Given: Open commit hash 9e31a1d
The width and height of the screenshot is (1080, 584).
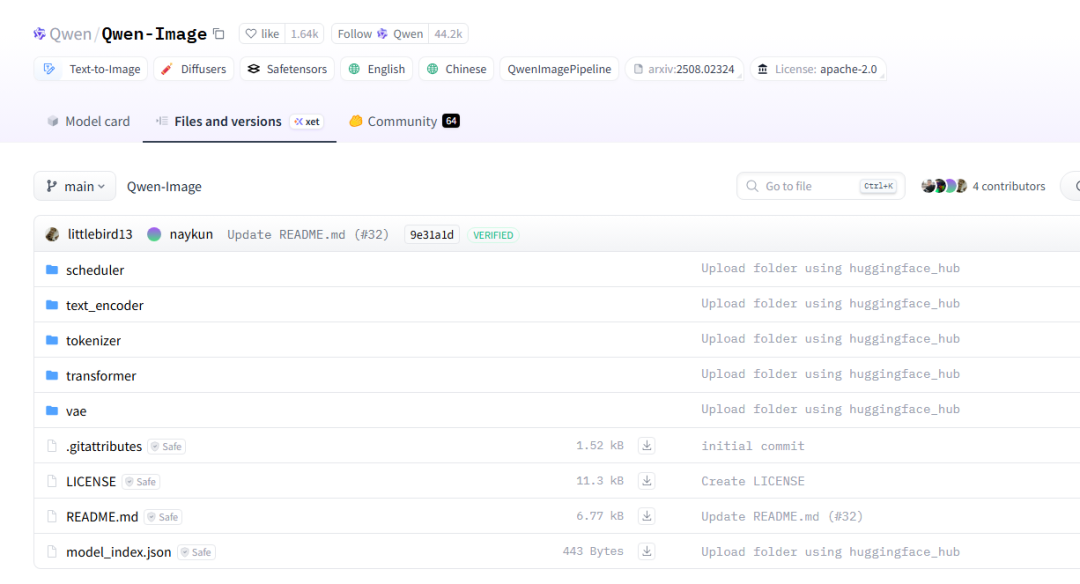Looking at the screenshot, I should click(x=432, y=235).
